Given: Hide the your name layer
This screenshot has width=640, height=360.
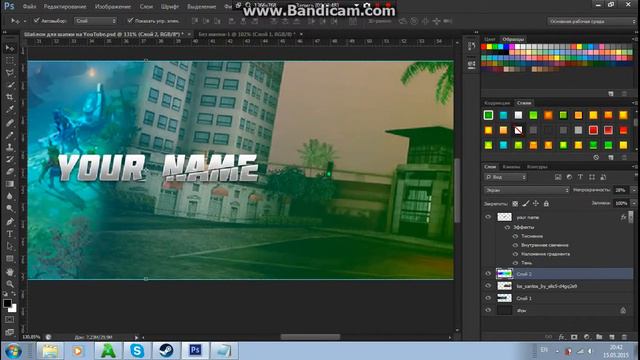Looking at the screenshot, I should [x=488, y=217].
